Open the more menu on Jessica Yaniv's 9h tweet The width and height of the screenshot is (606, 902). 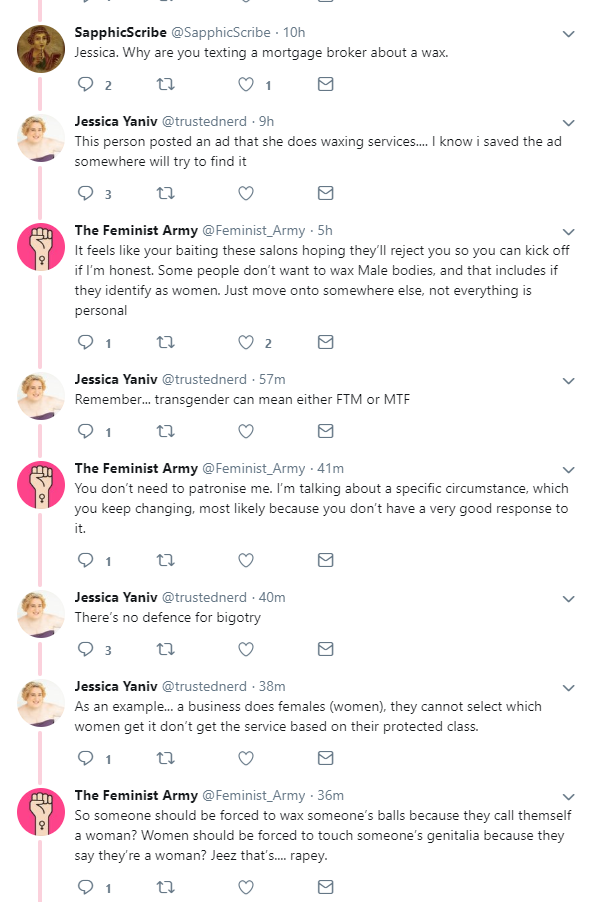point(569,123)
